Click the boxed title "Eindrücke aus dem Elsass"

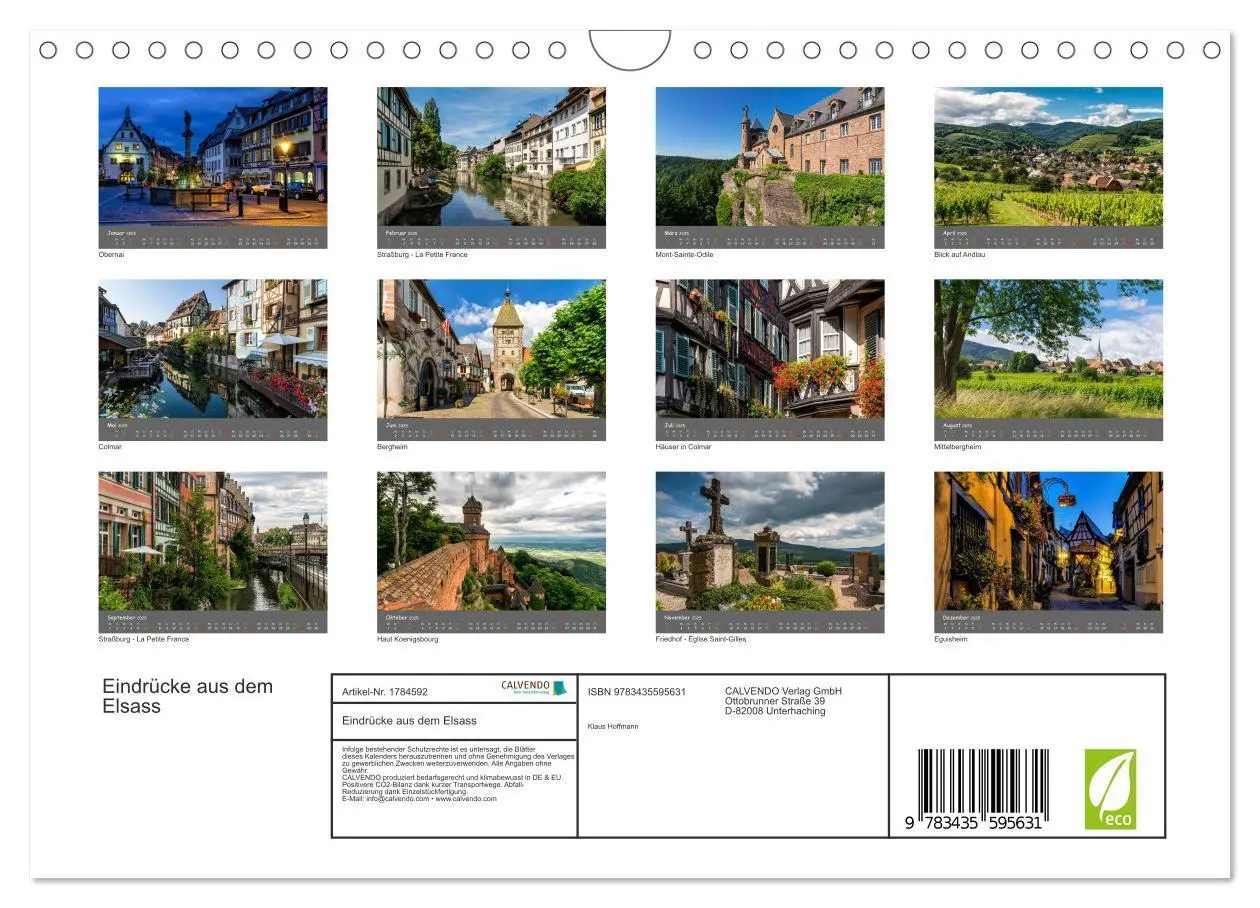click(409, 720)
